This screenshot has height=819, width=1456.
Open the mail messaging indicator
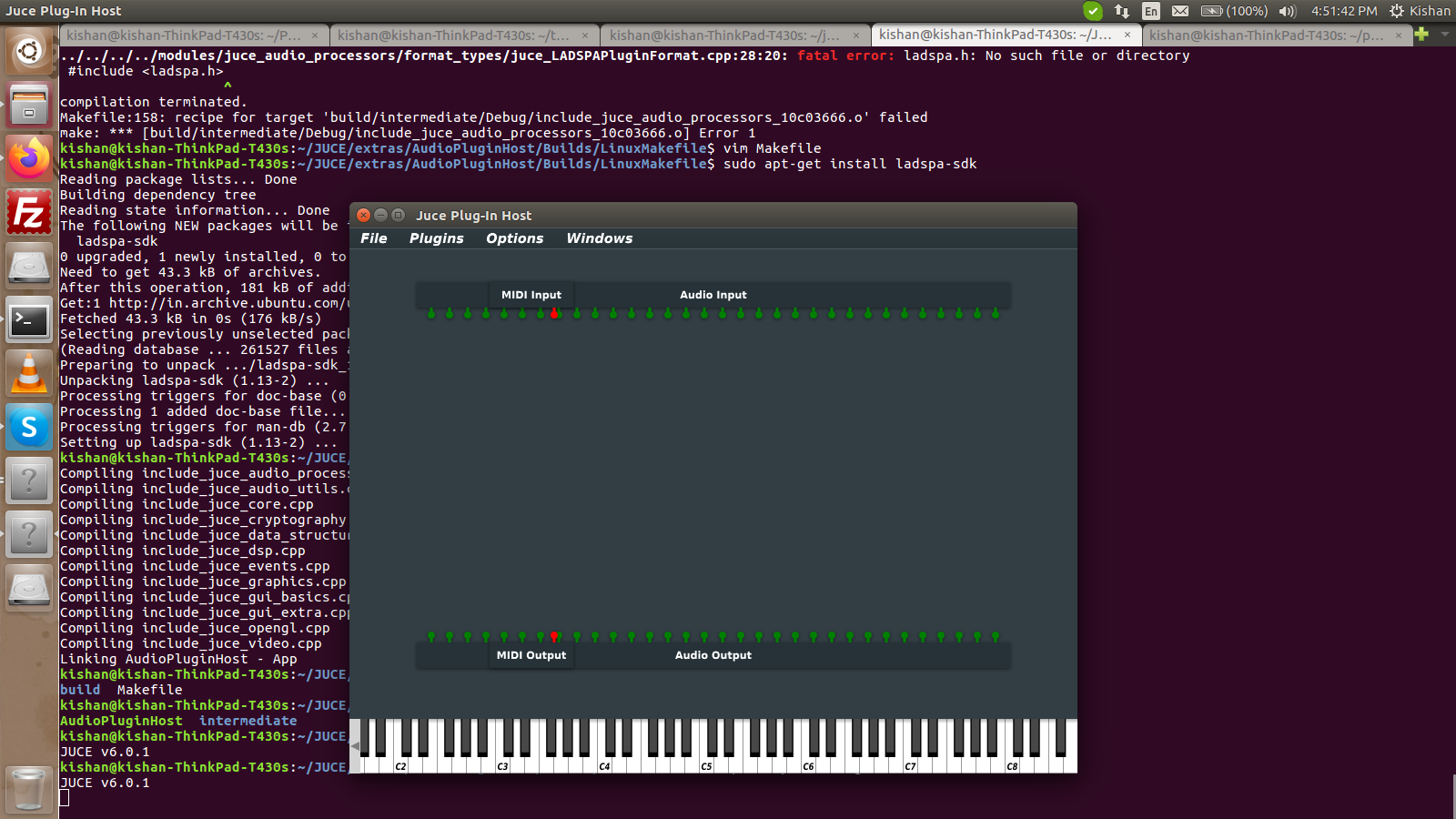[x=1180, y=11]
